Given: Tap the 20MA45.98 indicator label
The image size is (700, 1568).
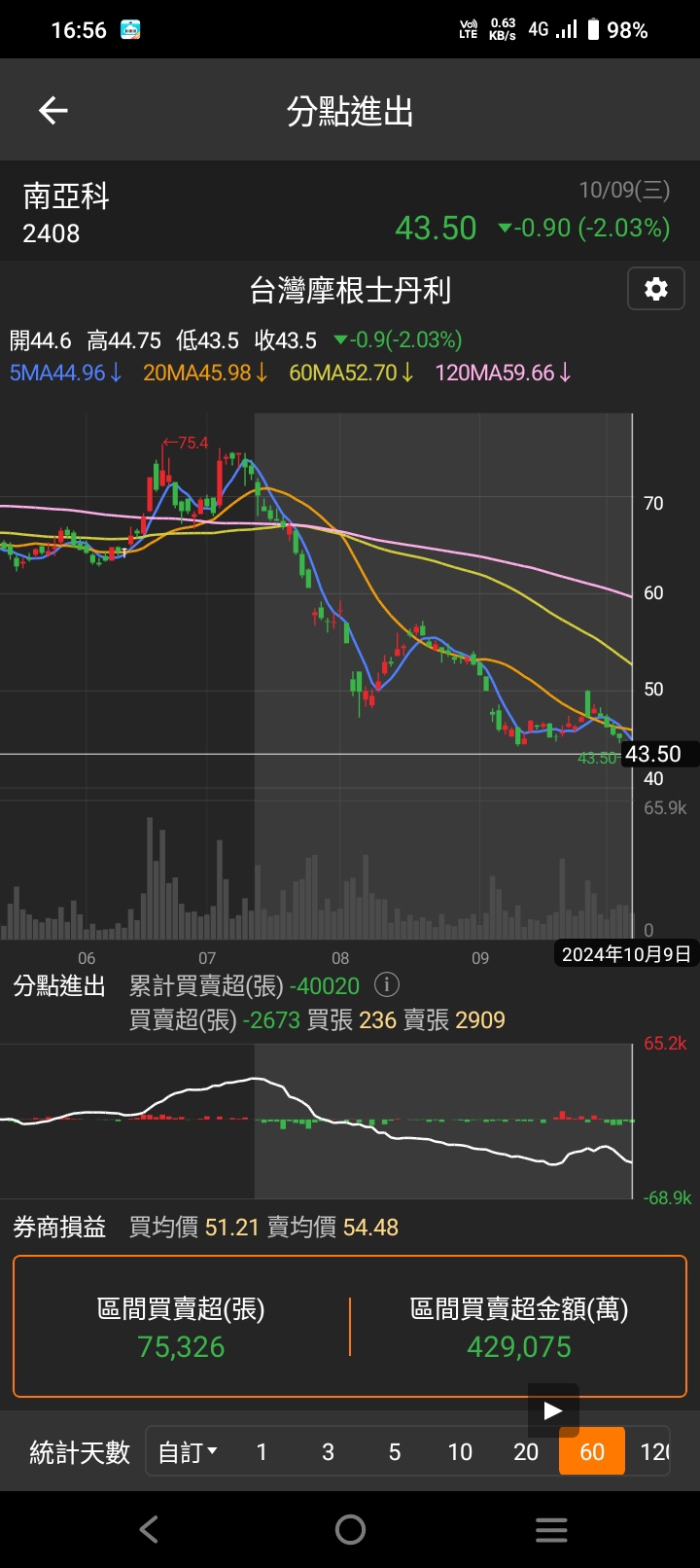Looking at the screenshot, I should (x=205, y=373).
